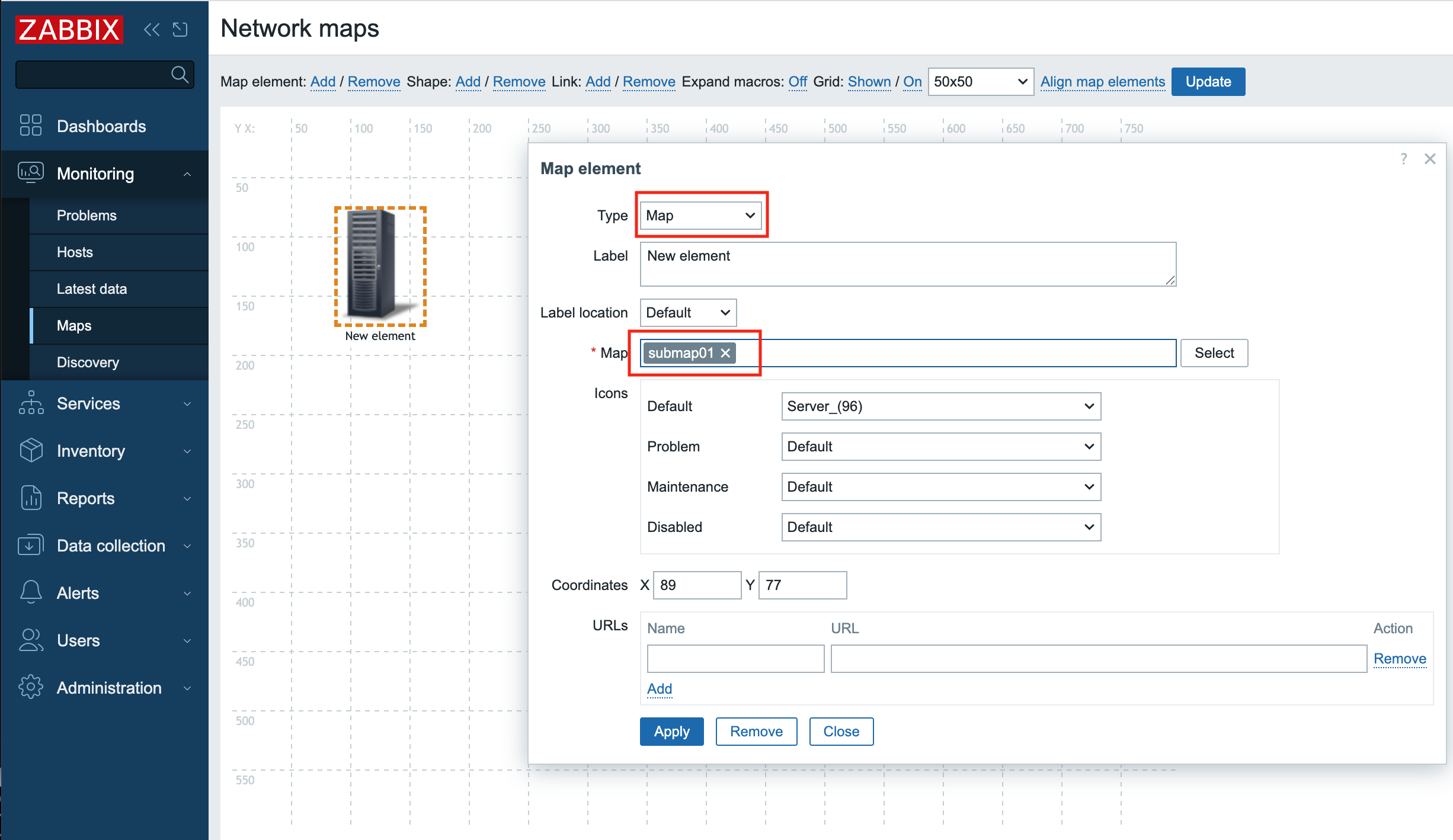Select the server icon on the map
This screenshot has height=840, width=1453.
click(380, 265)
